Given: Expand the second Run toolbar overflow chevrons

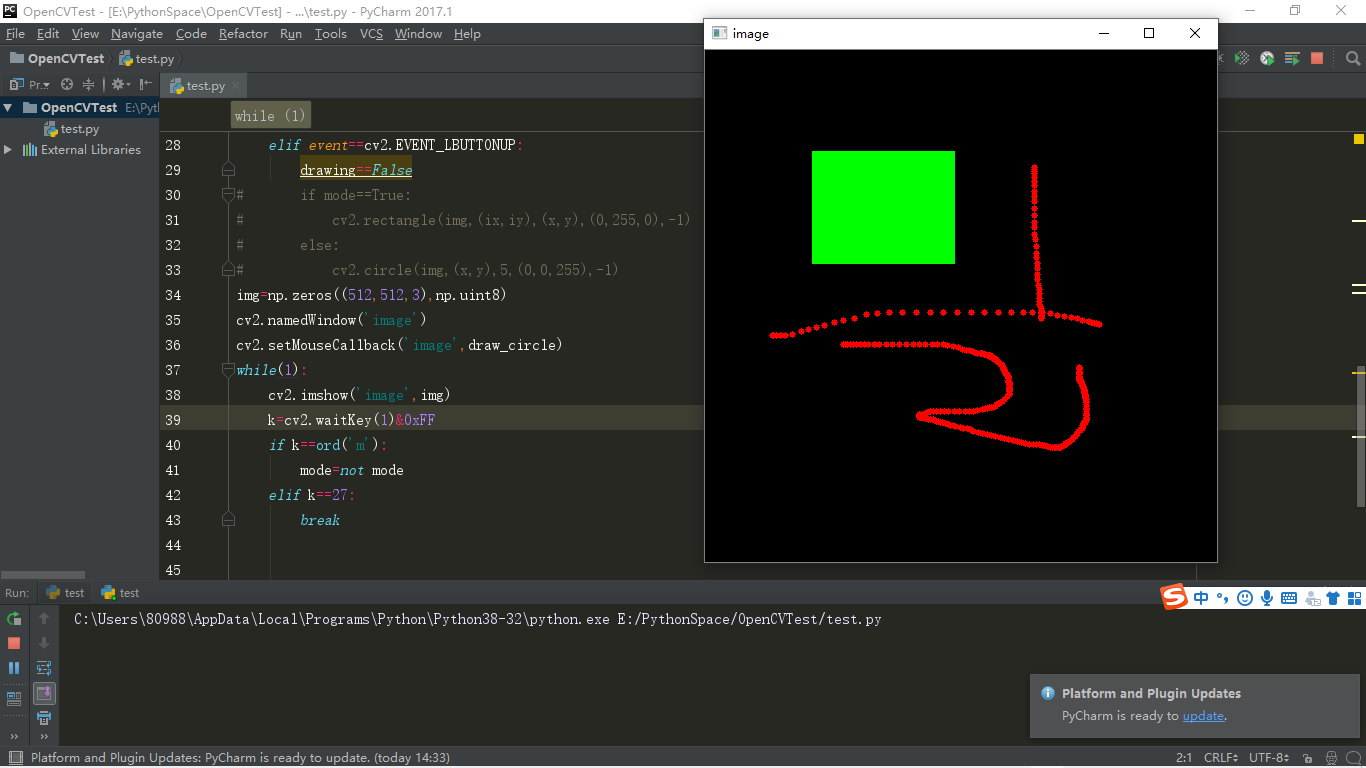Looking at the screenshot, I should point(44,736).
